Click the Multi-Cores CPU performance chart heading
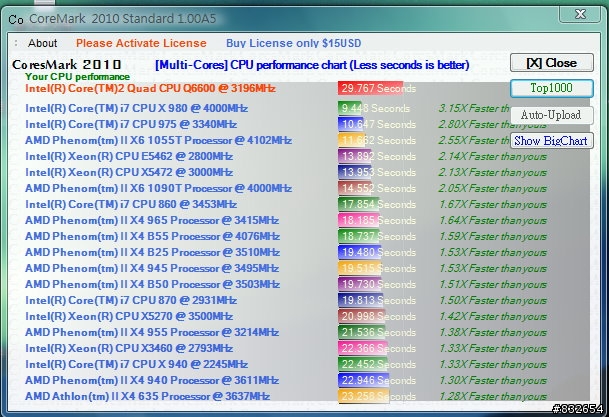 pos(312,65)
